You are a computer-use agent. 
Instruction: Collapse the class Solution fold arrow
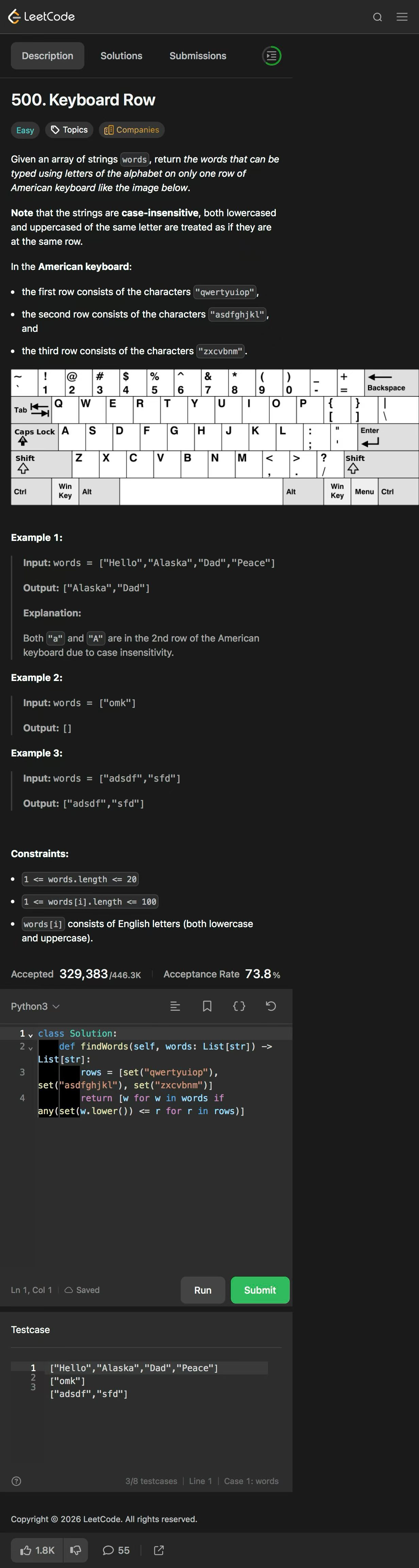tap(31, 1034)
